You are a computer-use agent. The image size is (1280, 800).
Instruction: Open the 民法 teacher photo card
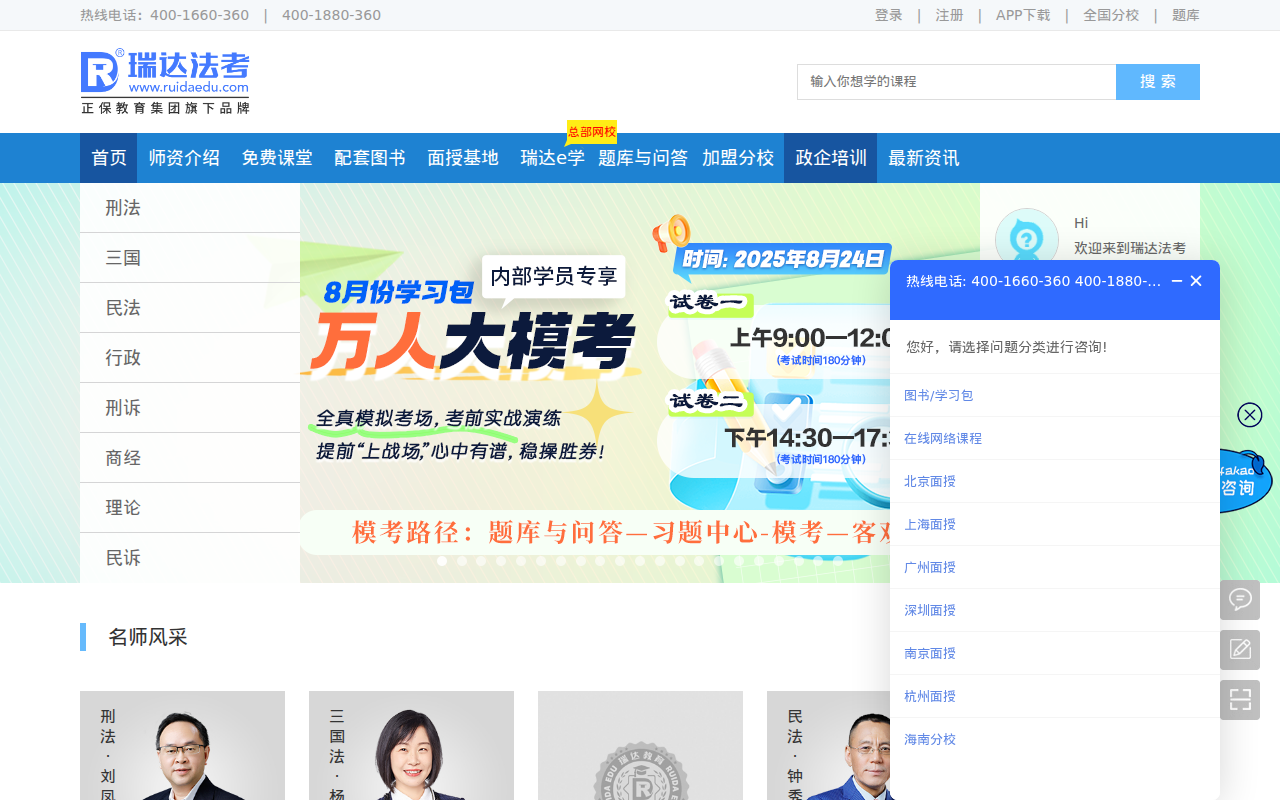pos(828,745)
